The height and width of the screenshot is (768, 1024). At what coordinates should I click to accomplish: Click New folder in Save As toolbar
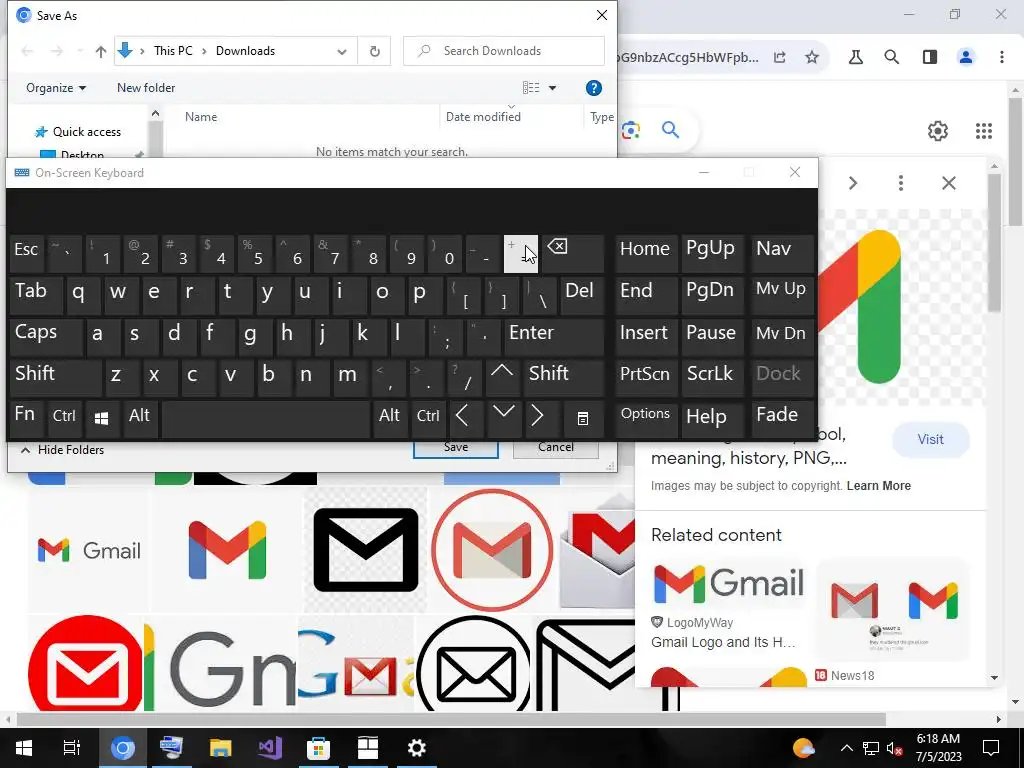coord(146,88)
